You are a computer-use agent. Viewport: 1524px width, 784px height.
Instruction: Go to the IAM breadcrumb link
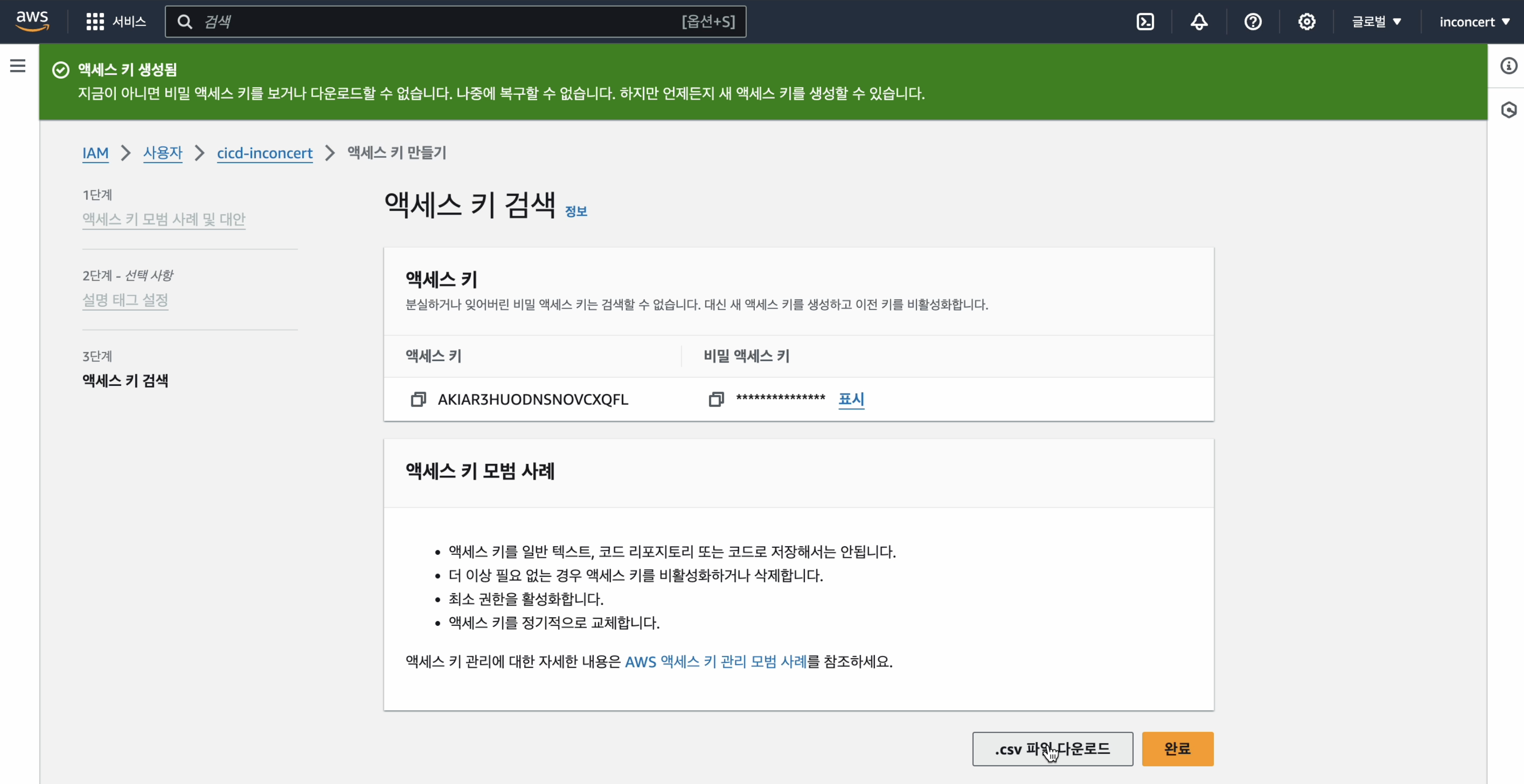coord(95,153)
